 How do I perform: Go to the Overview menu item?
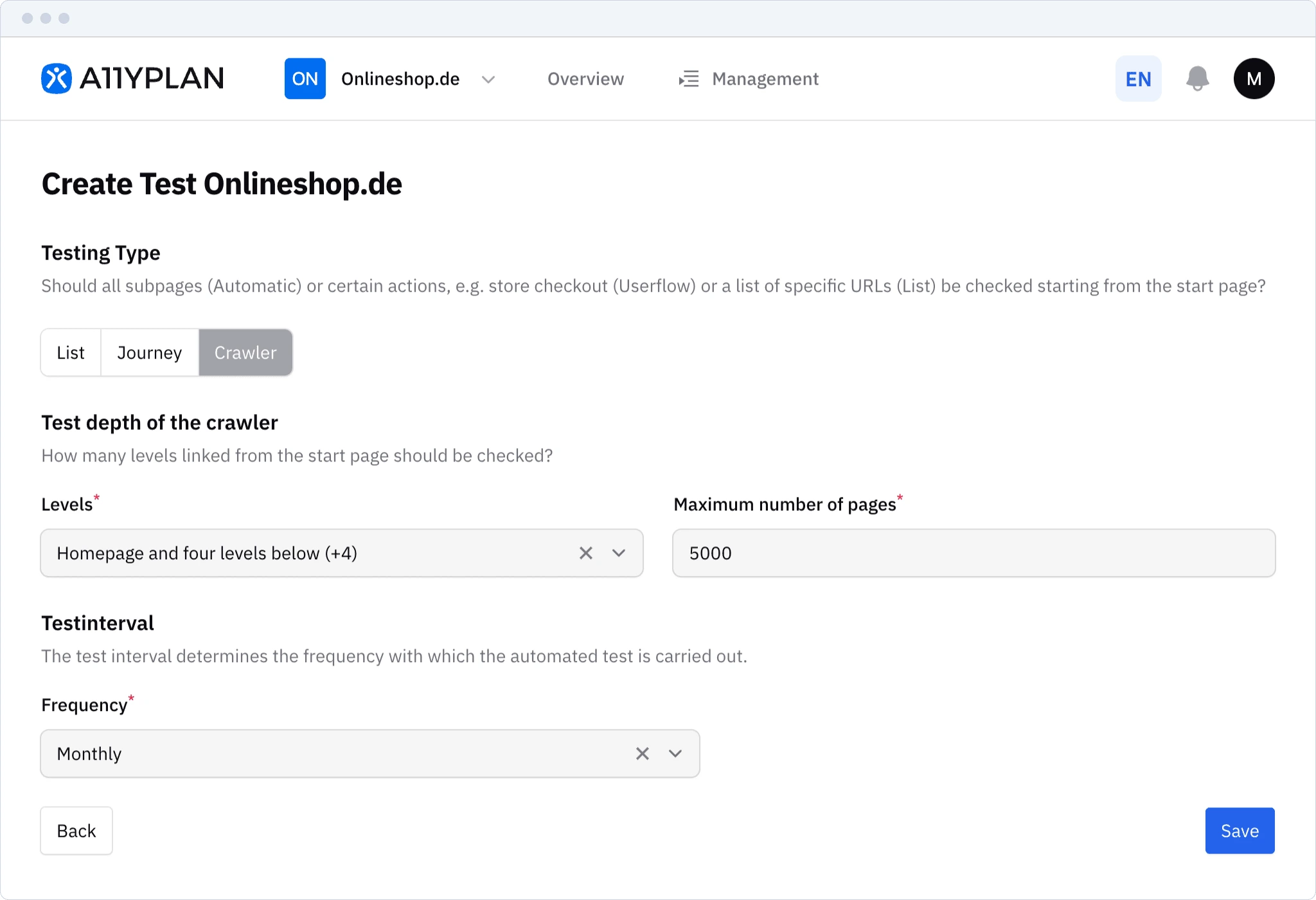(x=585, y=78)
